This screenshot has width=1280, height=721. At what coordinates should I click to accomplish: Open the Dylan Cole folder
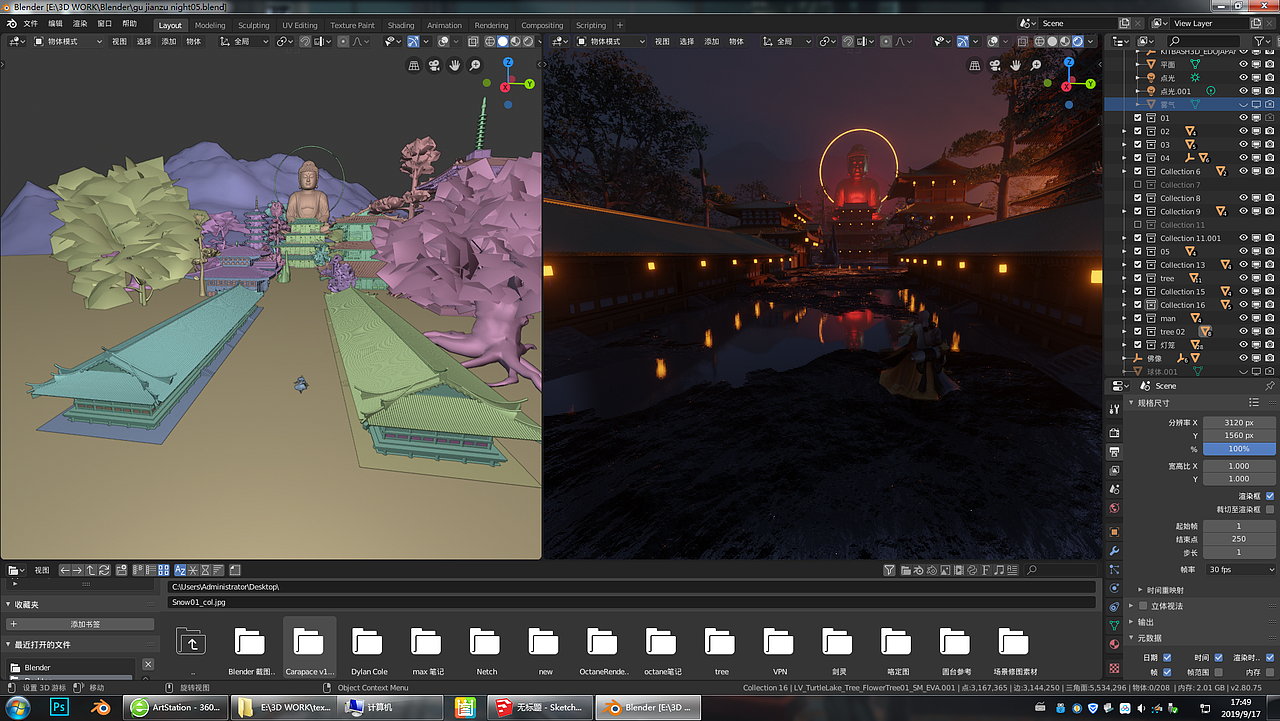click(x=369, y=648)
